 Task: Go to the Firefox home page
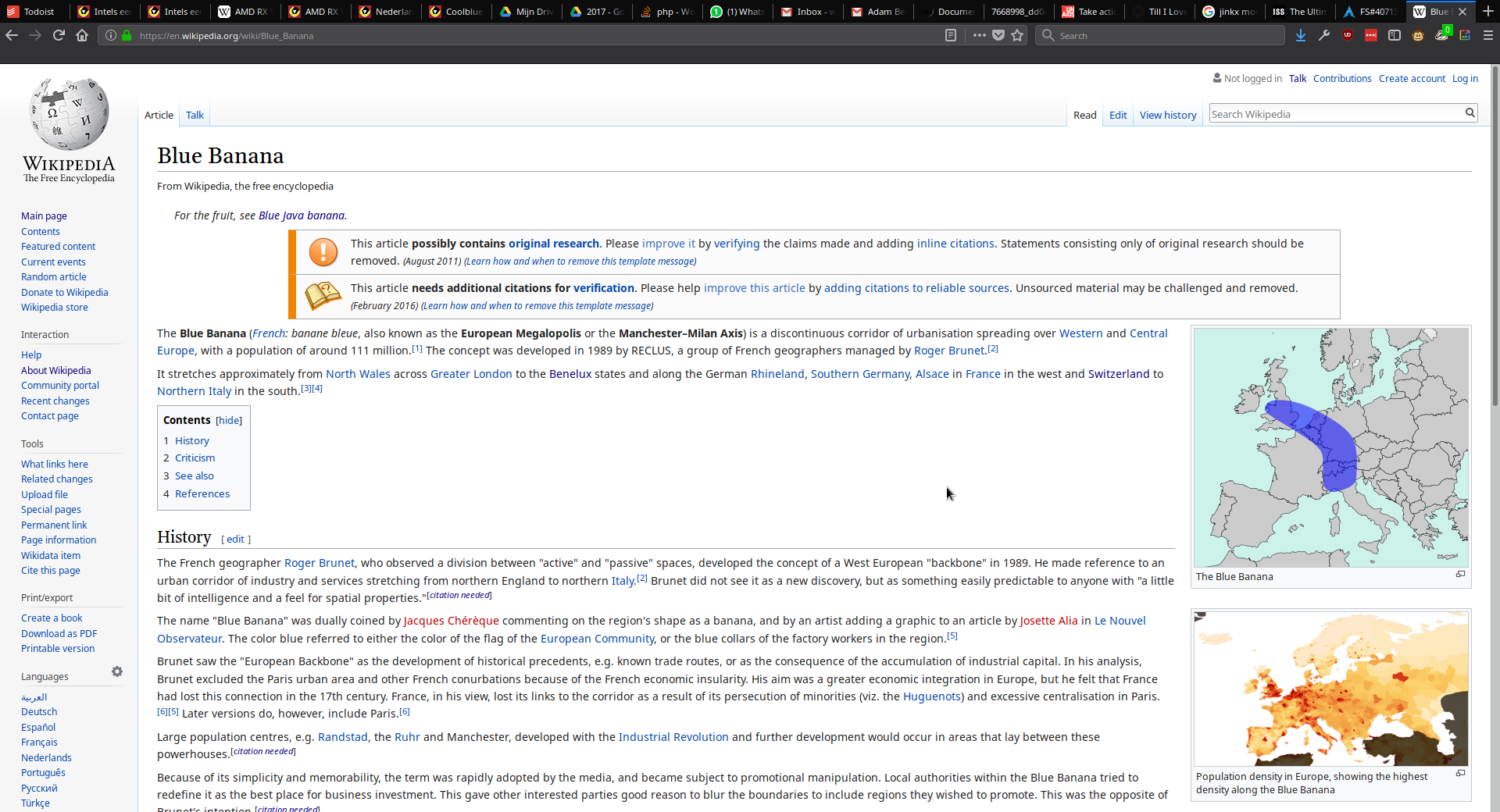82,35
